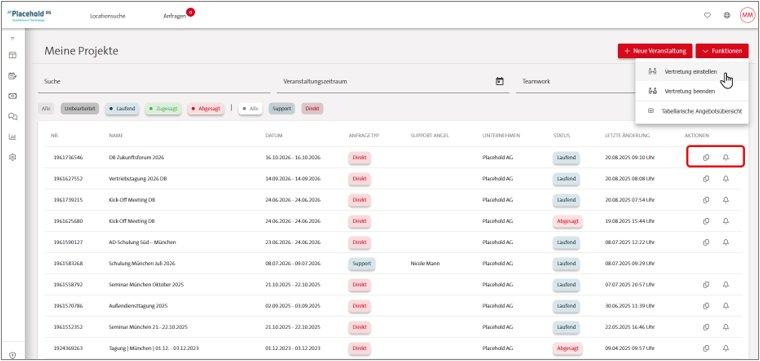Click project number 3961590127
This screenshot has width=760, height=361.
tap(67, 242)
